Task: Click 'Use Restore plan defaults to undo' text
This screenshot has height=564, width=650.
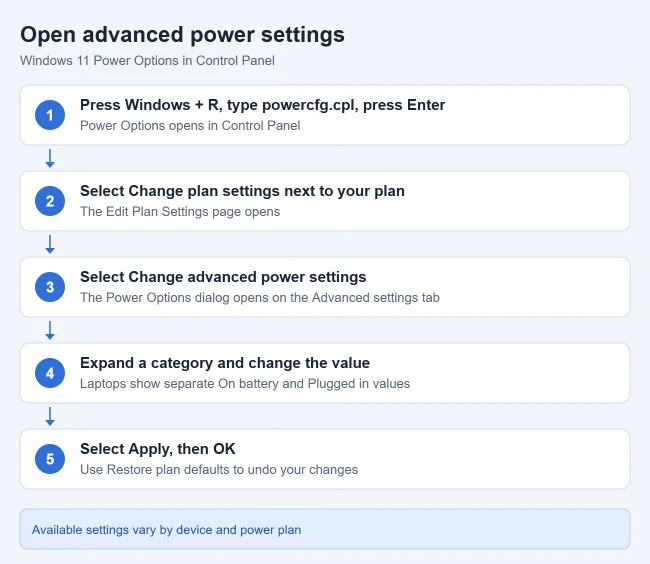Action: 219,470
